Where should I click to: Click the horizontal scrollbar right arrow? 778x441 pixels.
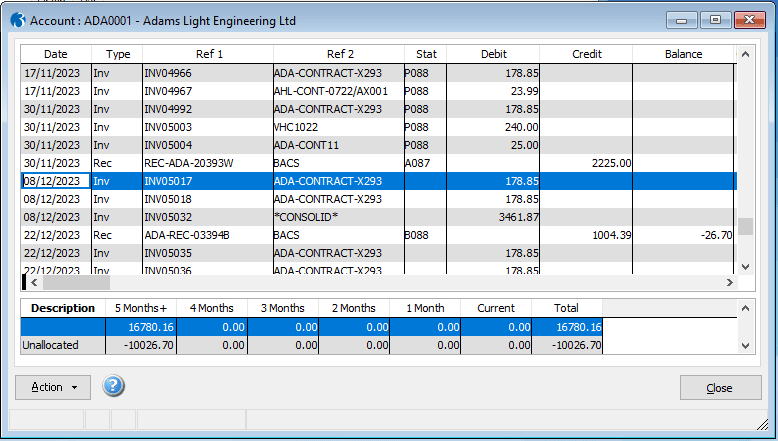pos(728,284)
